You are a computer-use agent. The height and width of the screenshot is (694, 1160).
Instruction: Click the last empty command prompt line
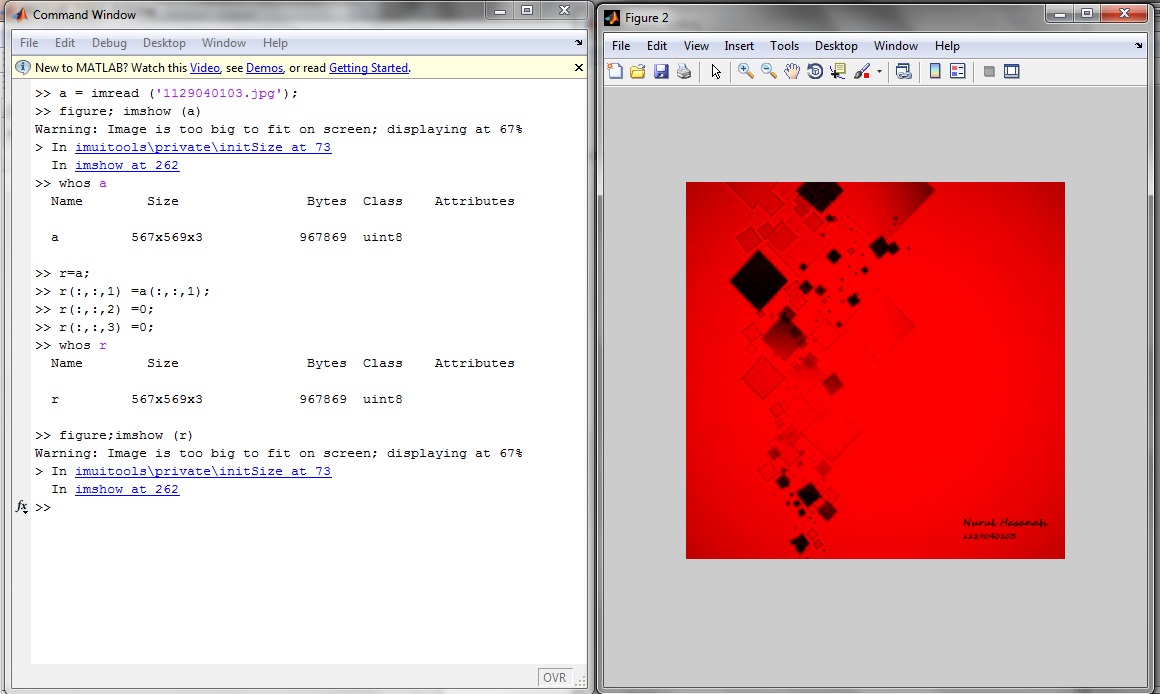(309, 508)
